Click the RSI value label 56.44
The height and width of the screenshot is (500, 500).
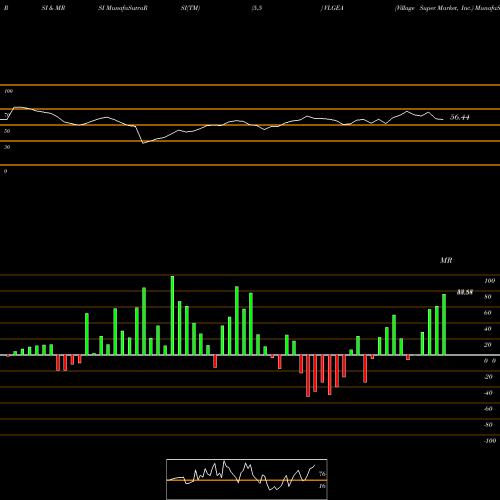point(460,117)
